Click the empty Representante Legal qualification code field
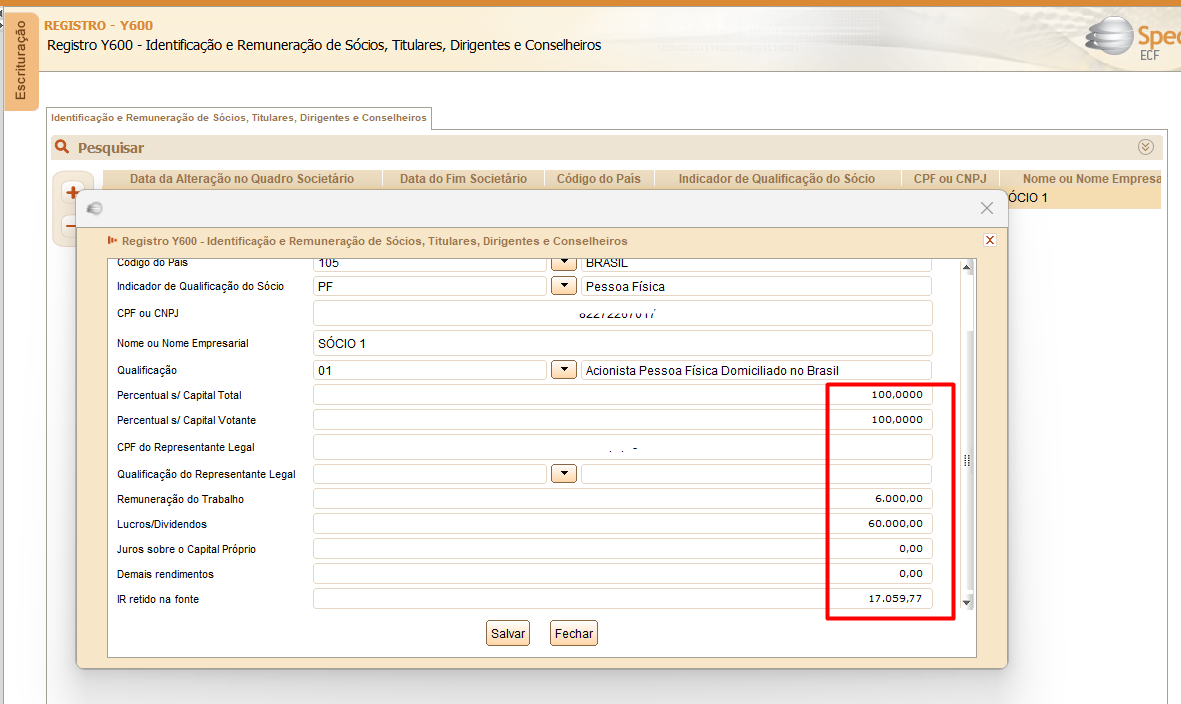The width and height of the screenshot is (1181, 704). click(x=429, y=474)
